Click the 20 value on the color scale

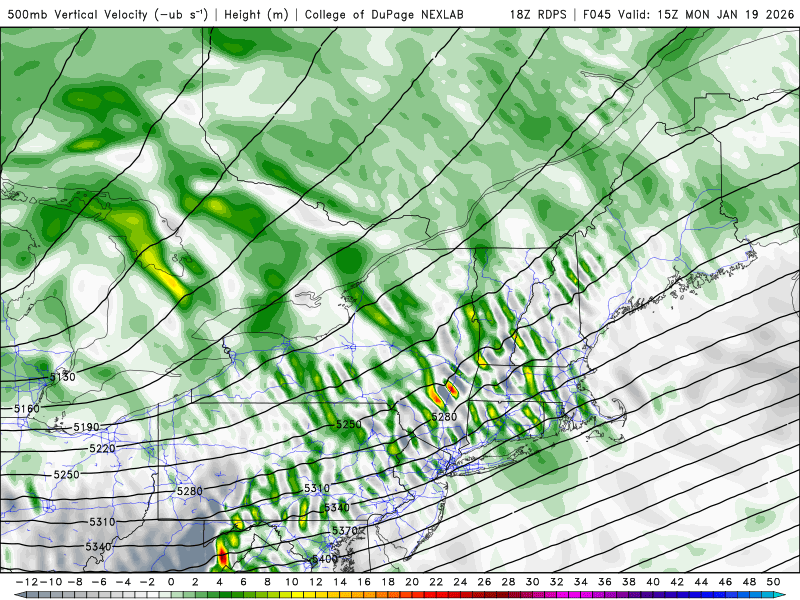(x=412, y=582)
